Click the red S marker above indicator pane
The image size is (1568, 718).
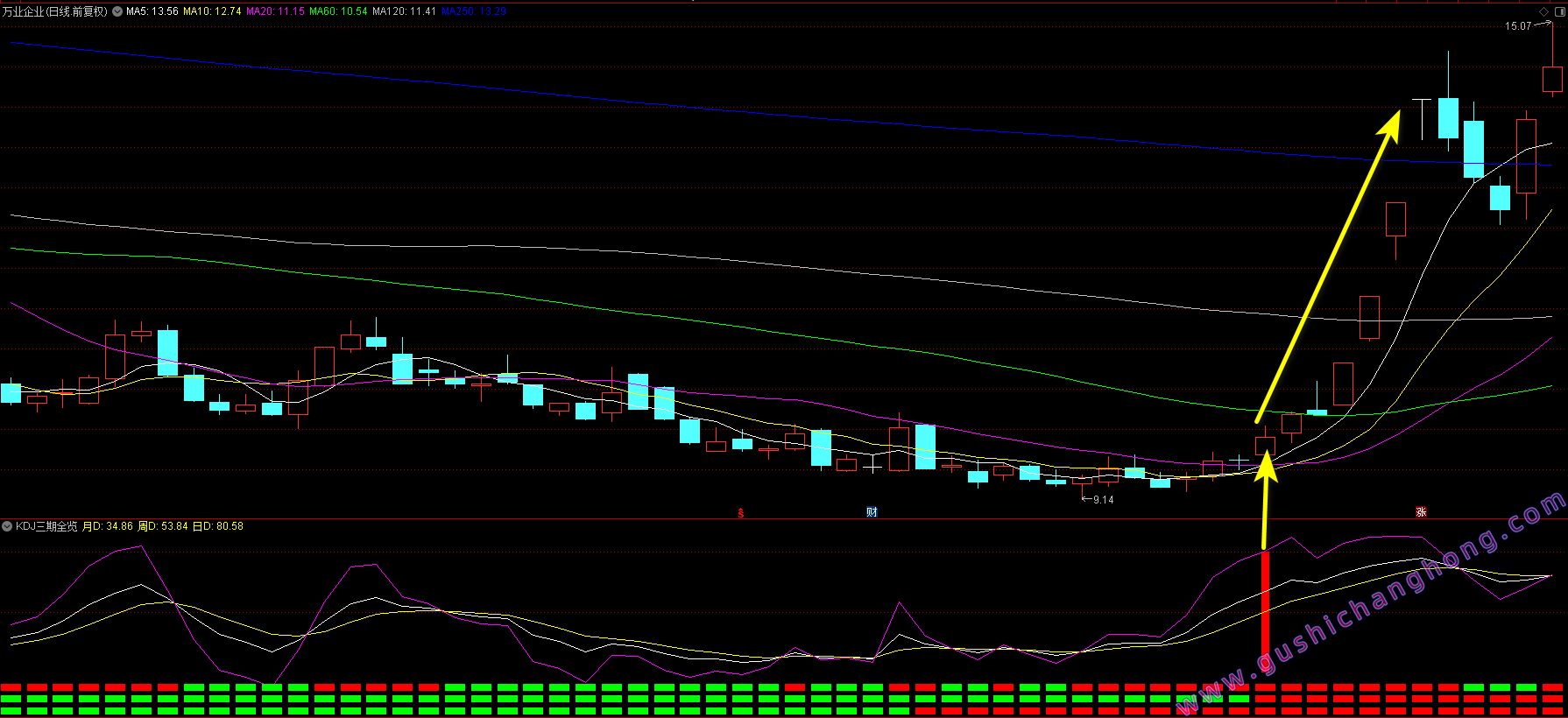coord(741,513)
